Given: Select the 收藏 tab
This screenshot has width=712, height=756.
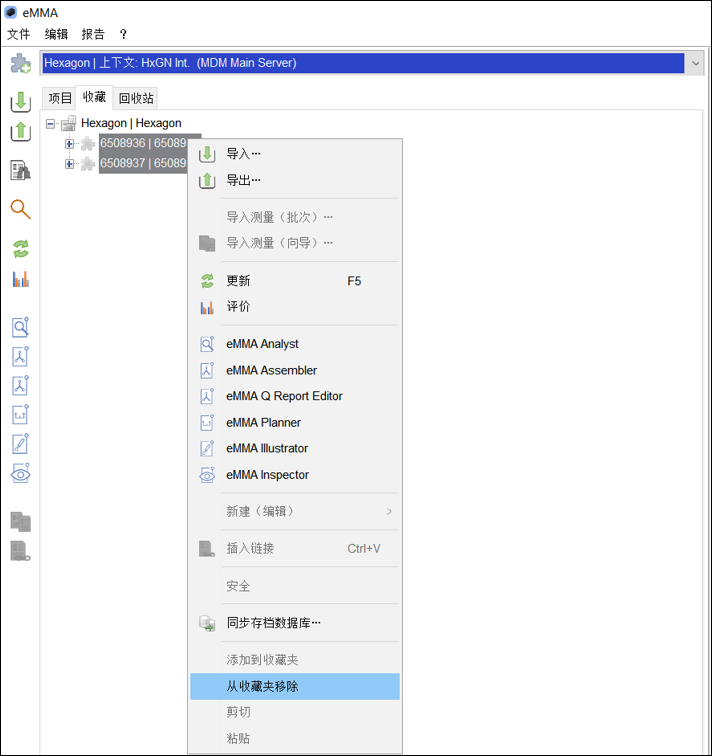Looking at the screenshot, I should pos(94,97).
